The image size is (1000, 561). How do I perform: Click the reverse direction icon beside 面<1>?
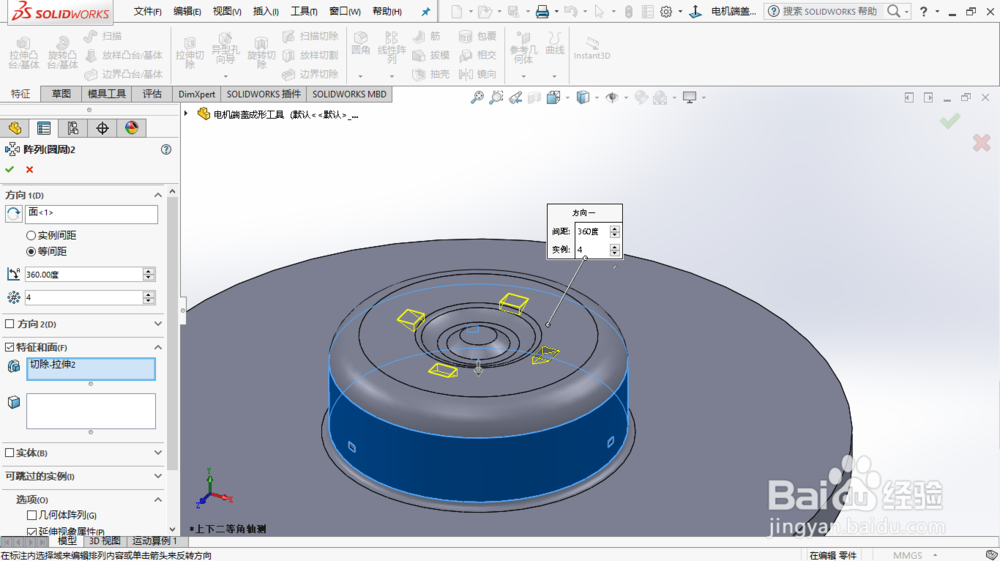click(x=13, y=214)
